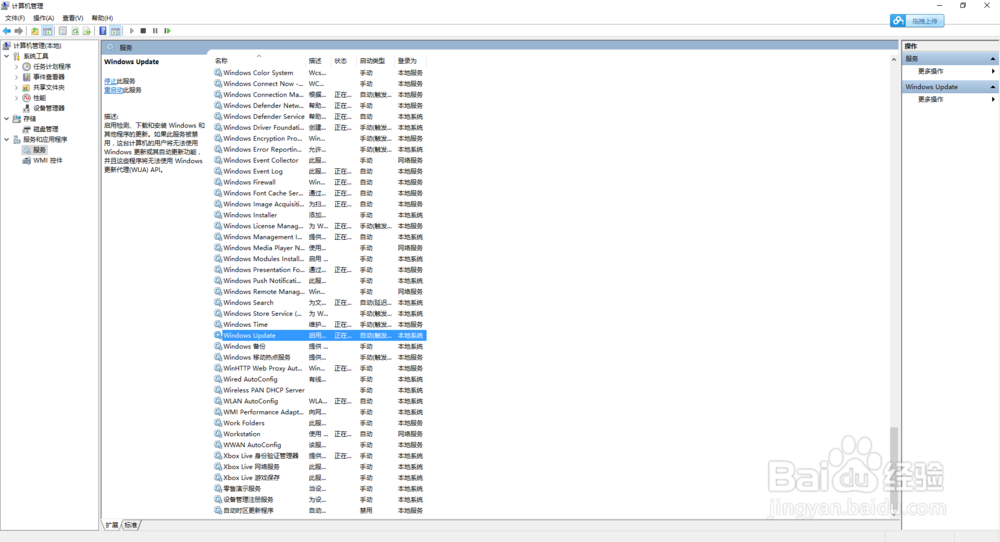Expand the 共享文件夹 node arrow
The height and width of the screenshot is (542, 1000).
click(17, 87)
